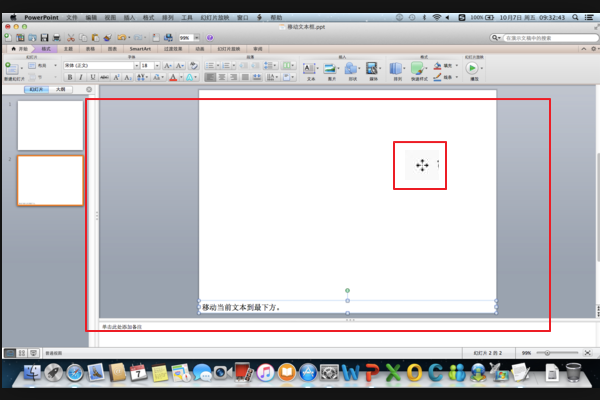Open the Slide Show menu
This screenshot has height=400, width=600.
215,17
